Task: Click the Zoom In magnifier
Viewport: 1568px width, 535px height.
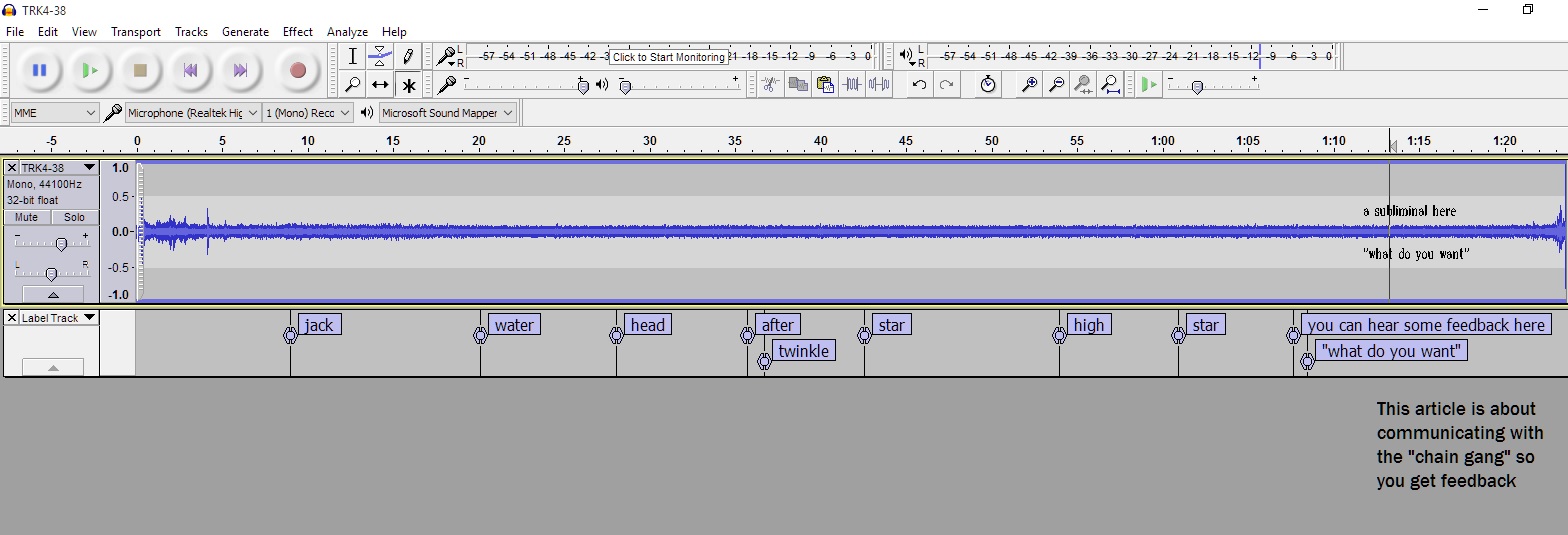Action: coord(1028,85)
